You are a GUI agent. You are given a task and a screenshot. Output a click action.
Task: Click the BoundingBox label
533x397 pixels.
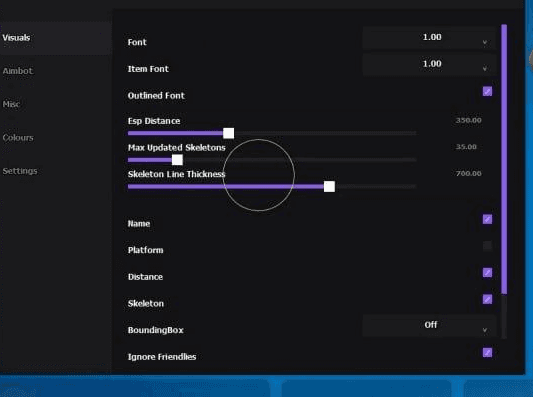[155, 330]
